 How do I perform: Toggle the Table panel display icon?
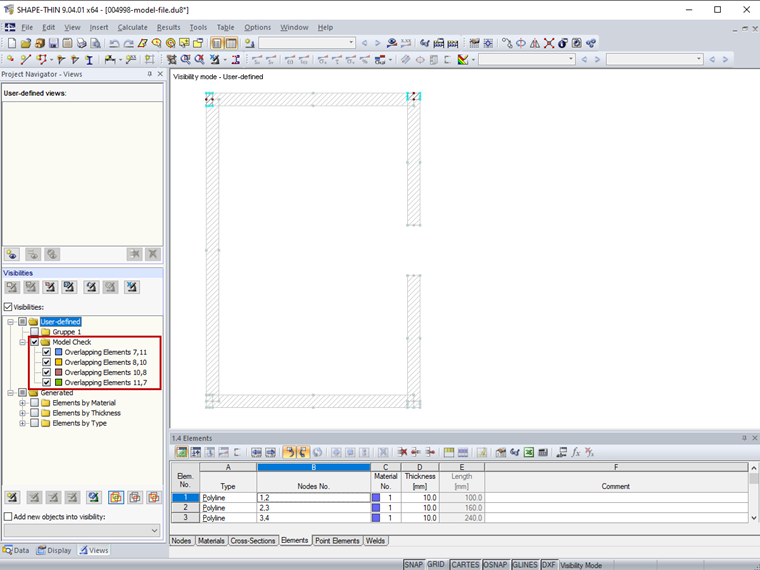231,43
